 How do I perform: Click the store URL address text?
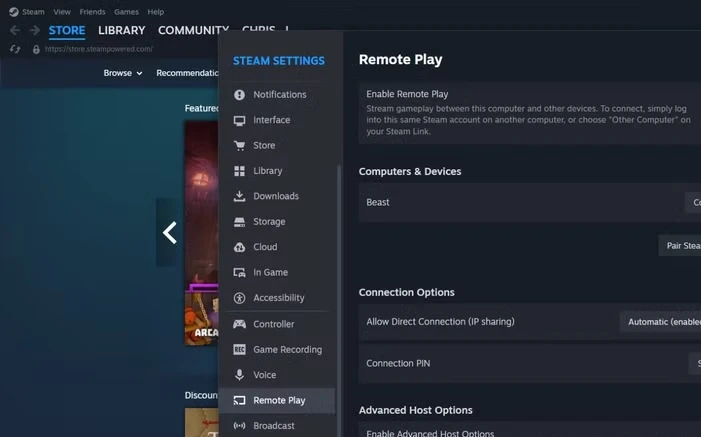coord(98,49)
